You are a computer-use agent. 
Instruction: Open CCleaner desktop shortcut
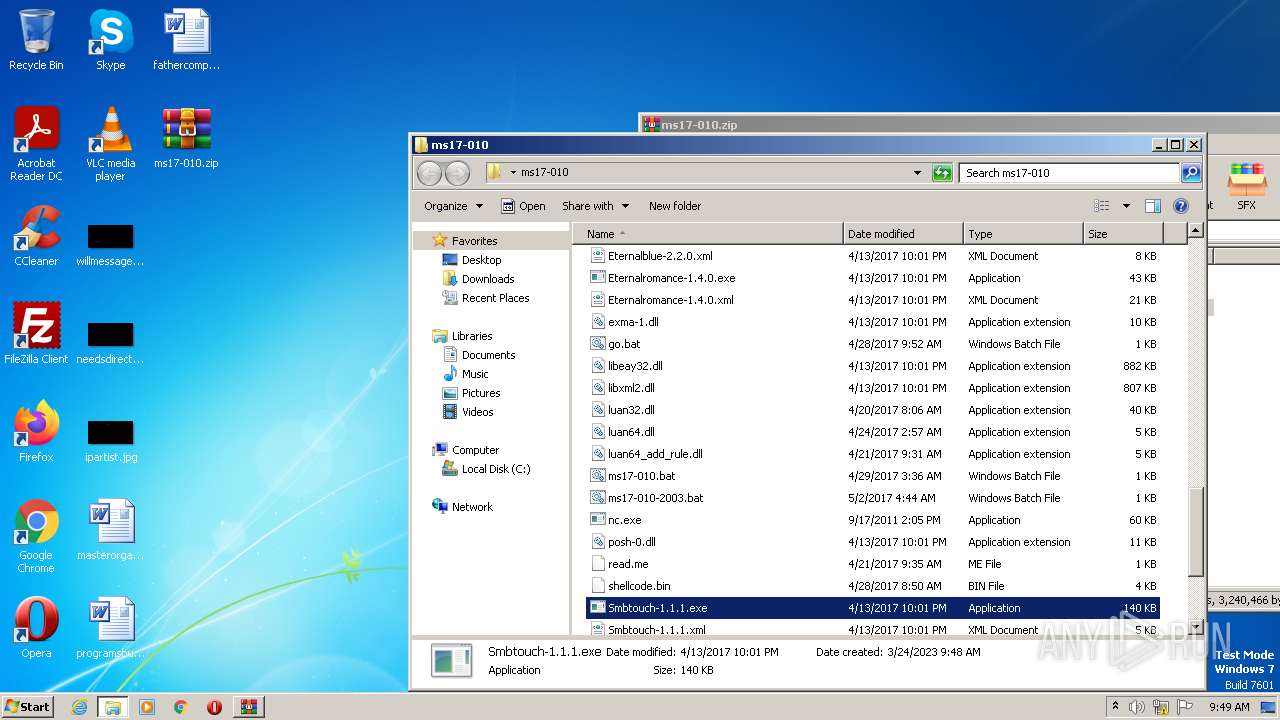pos(36,236)
